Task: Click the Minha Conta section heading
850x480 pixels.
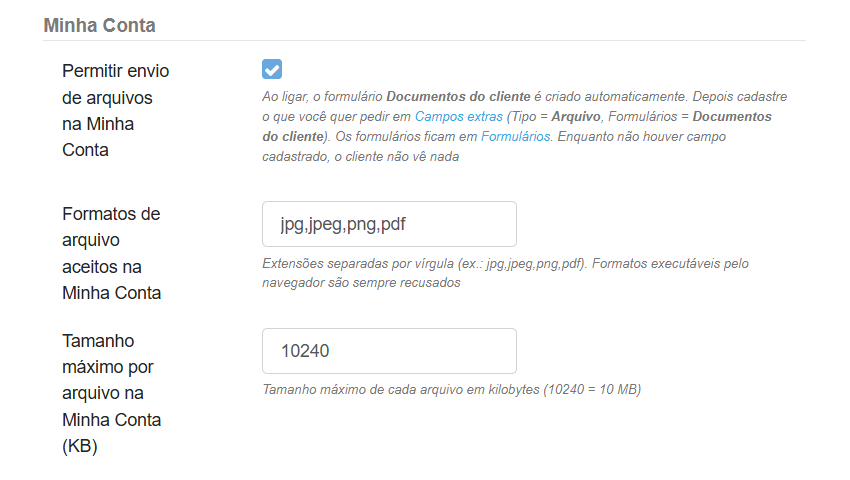Action: [x=99, y=25]
